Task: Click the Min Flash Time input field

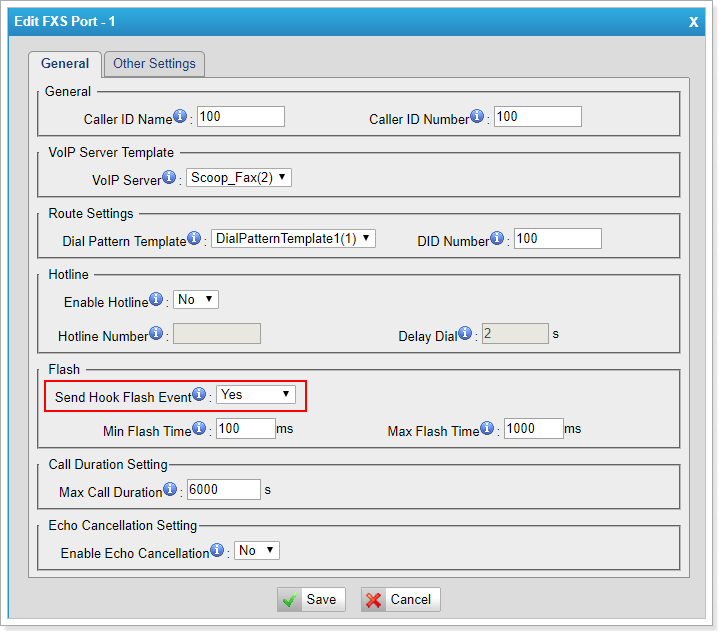Action: click(246, 428)
